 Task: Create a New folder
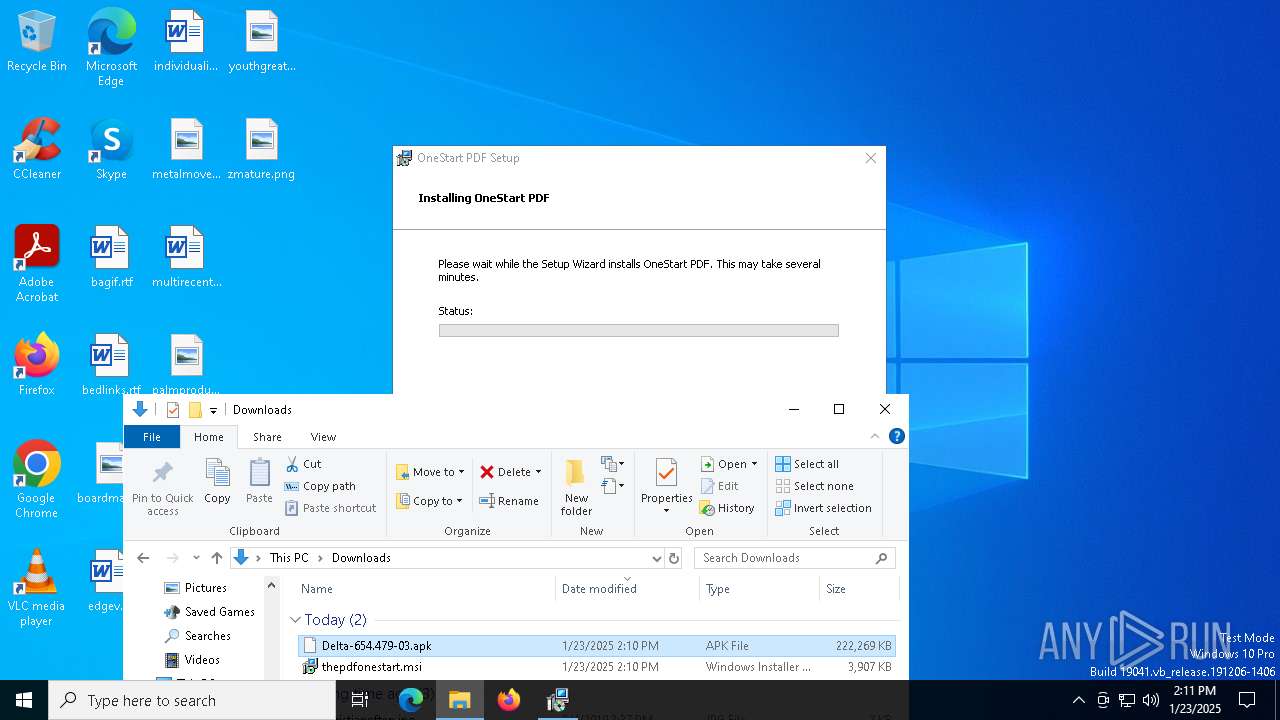coord(576,488)
